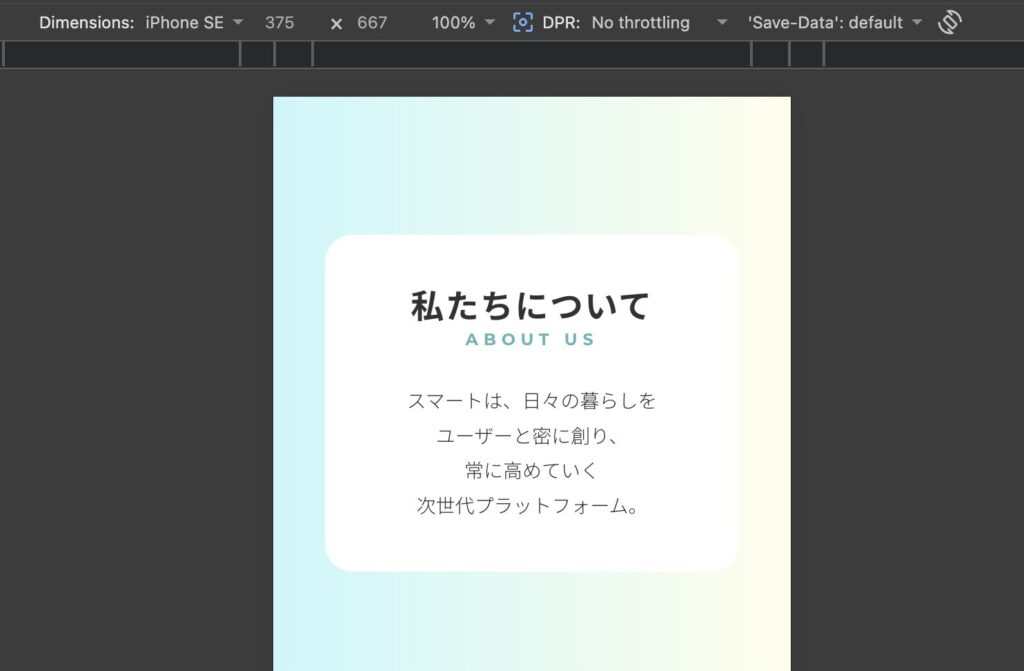Open the 100% zoom level dropdown

pyautogui.click(x=460, y=21)
